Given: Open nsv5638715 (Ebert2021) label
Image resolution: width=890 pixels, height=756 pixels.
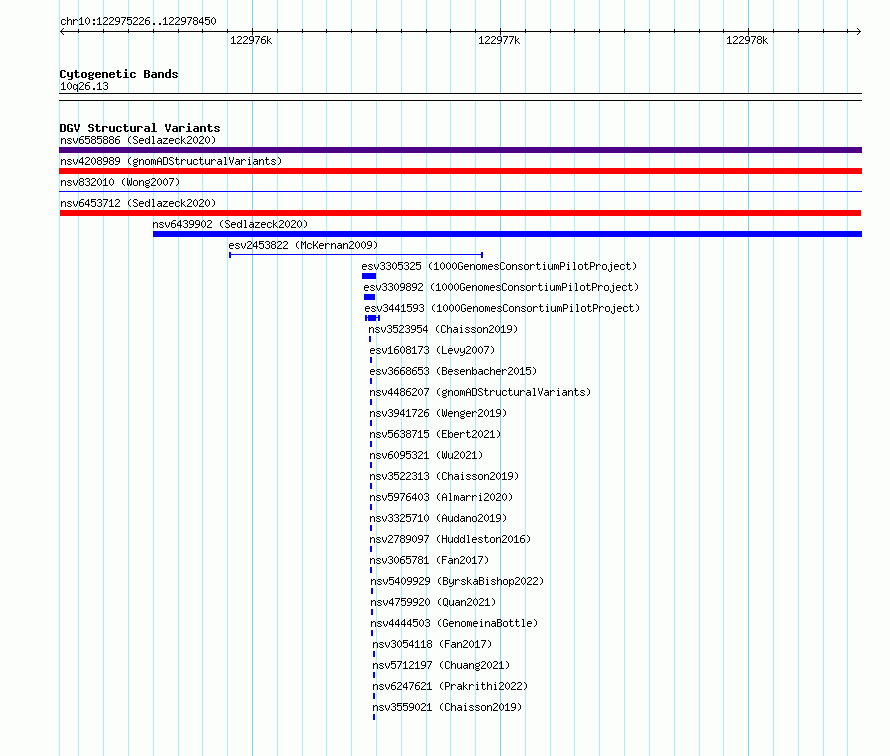Looking at the screenshot, I should (x=435, y=434).
